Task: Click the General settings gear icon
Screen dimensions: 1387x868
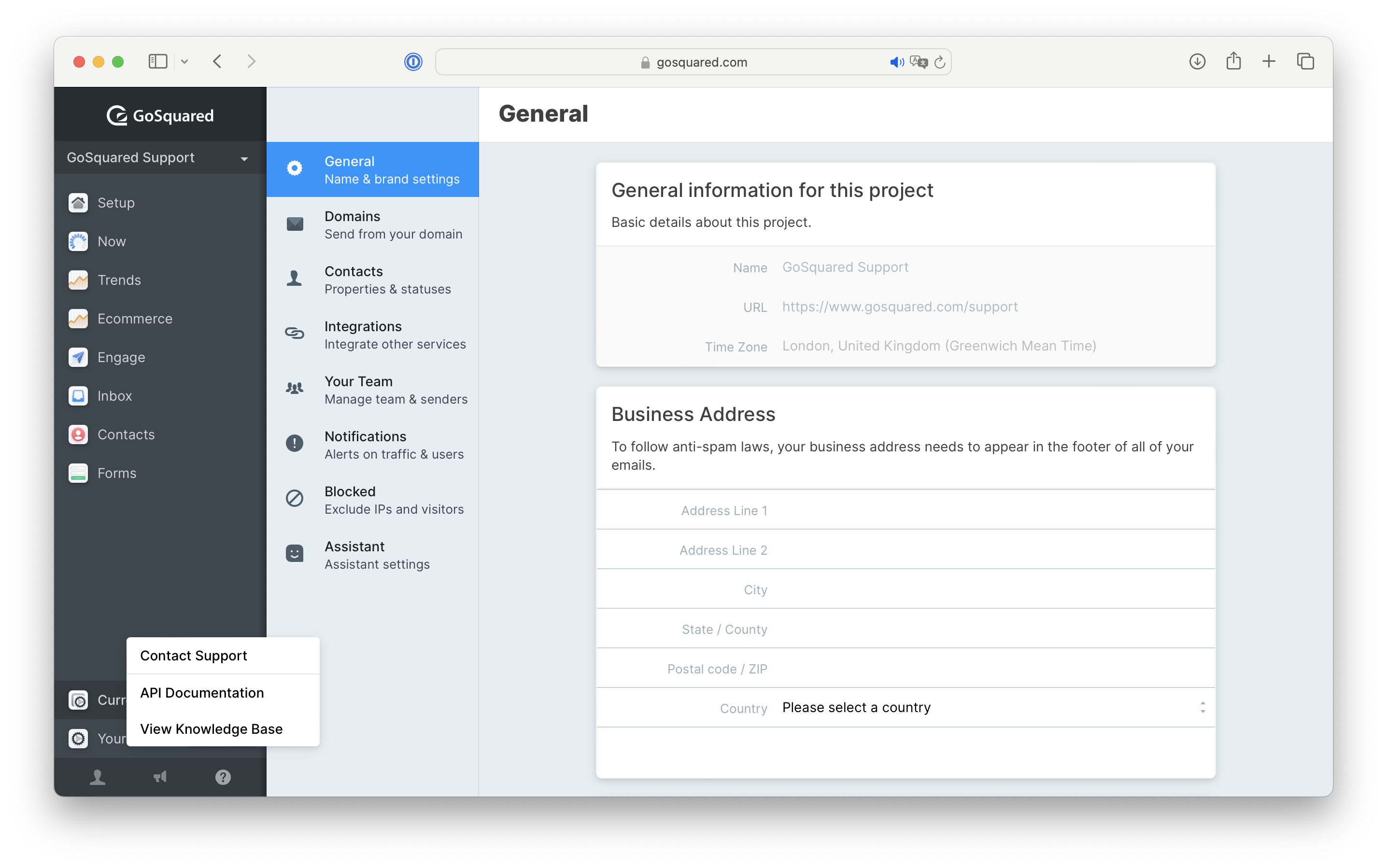Action: 295,168
